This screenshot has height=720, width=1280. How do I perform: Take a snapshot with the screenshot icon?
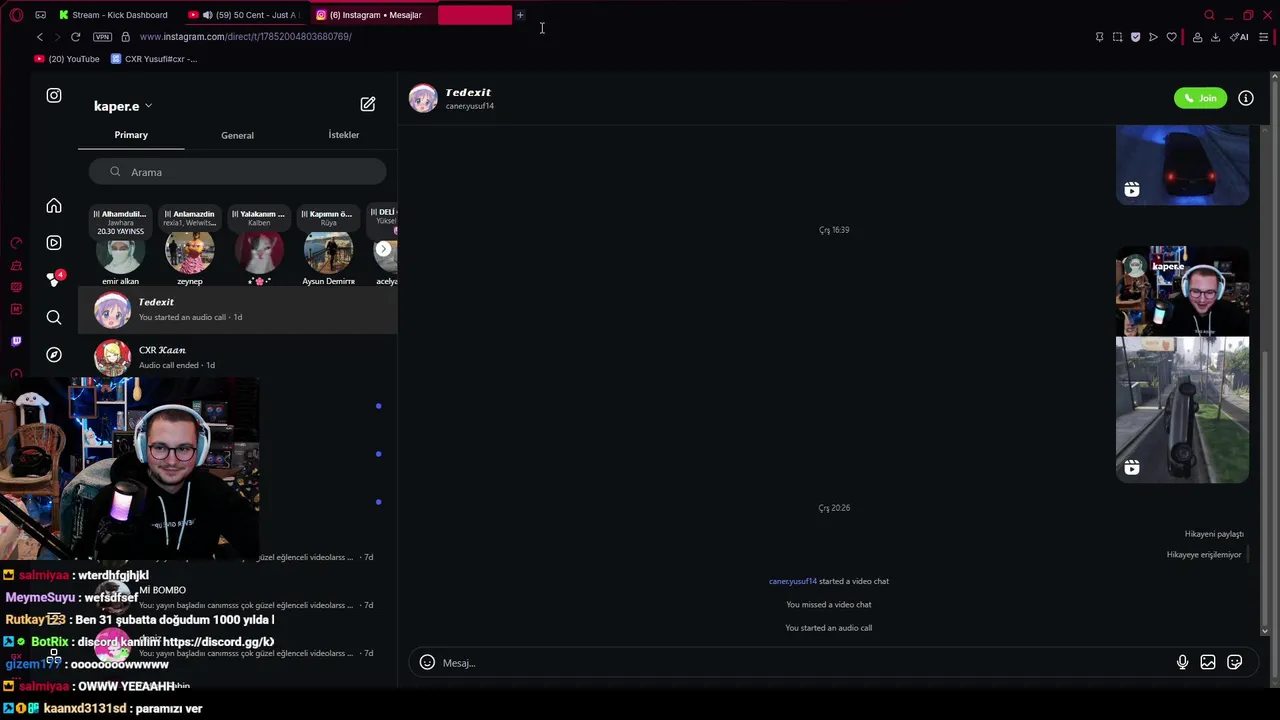click(1117, 37)
